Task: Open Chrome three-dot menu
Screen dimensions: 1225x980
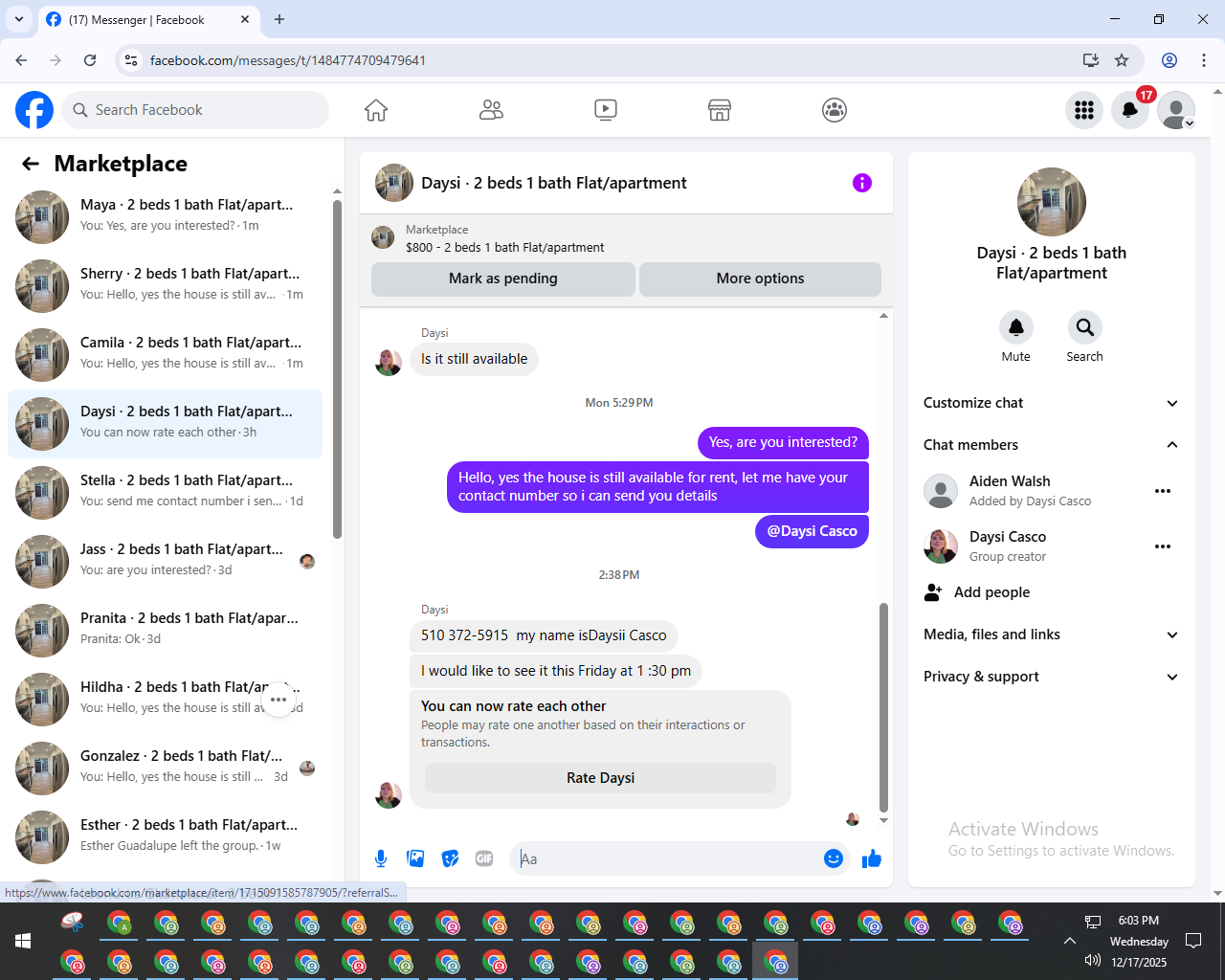Action: tap(1204, 60)
